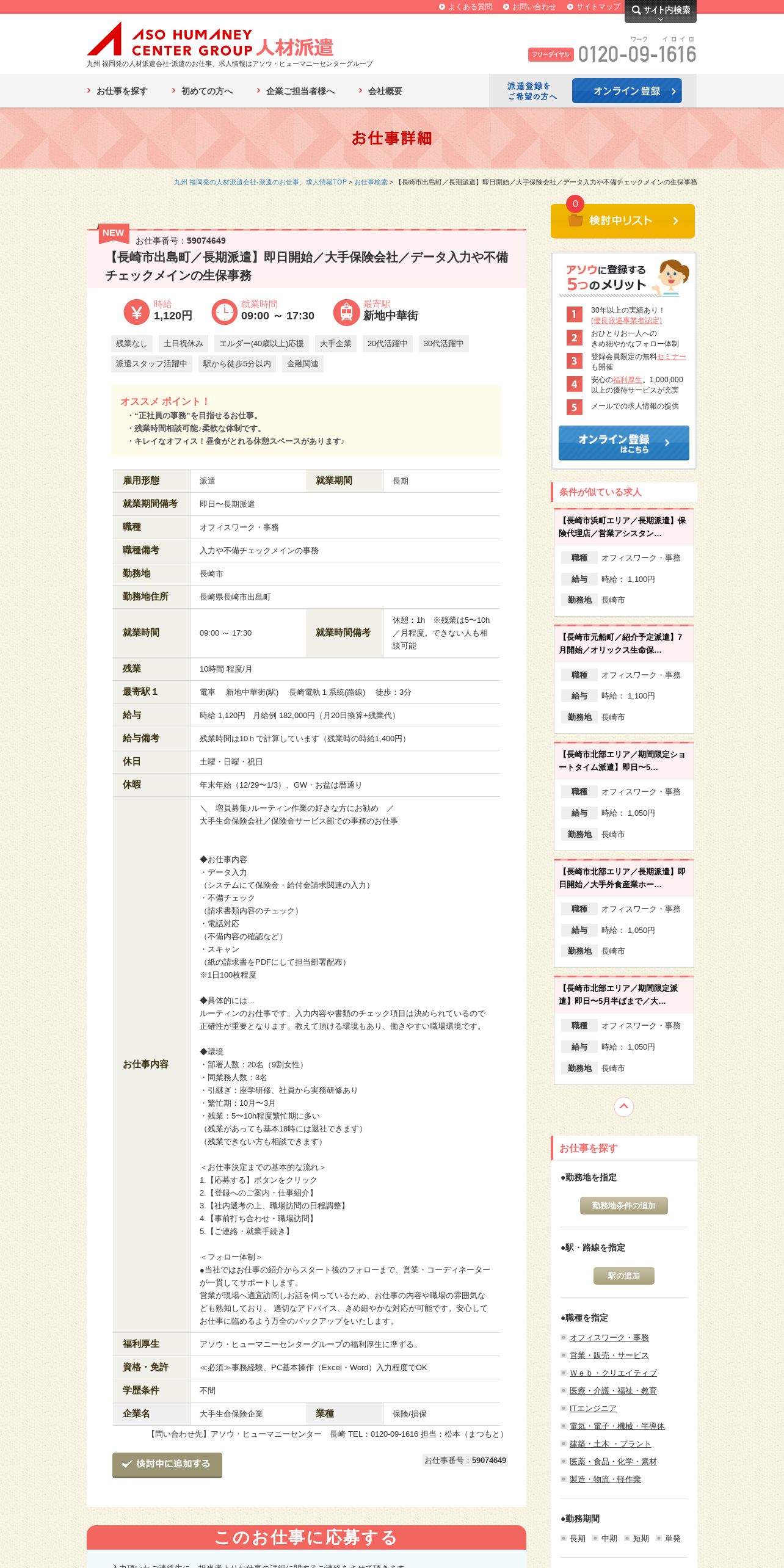This screenshot has height=1568, width=784.
Task: Click the フリーダイヤル label badge
Action: 551,54
